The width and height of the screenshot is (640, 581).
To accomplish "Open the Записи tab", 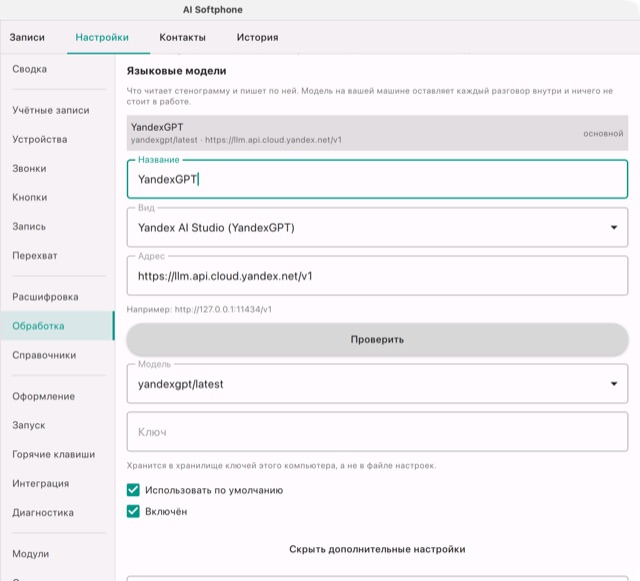I will click(27, 37).
